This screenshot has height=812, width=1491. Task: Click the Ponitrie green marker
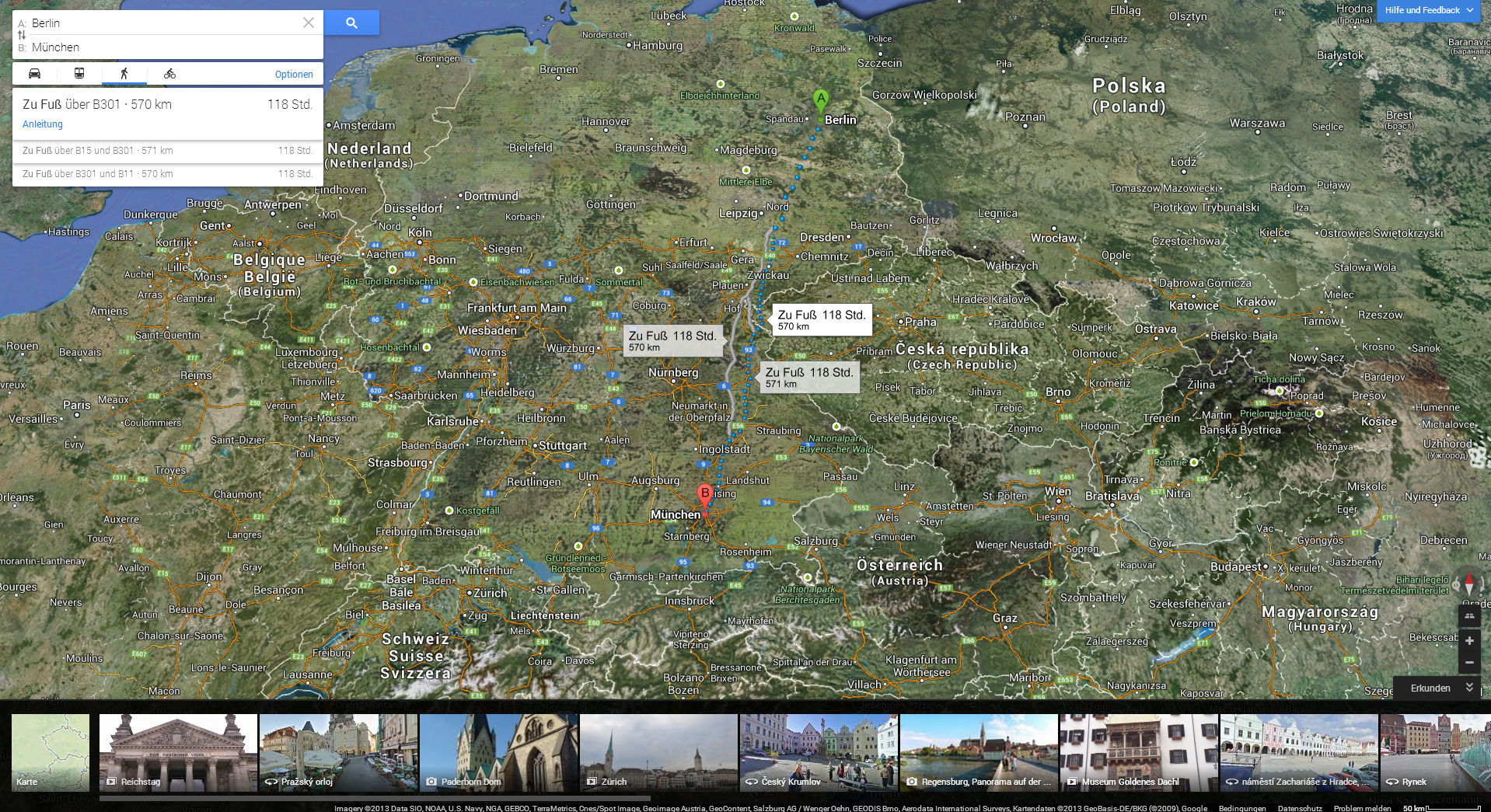pos(1194,462)
